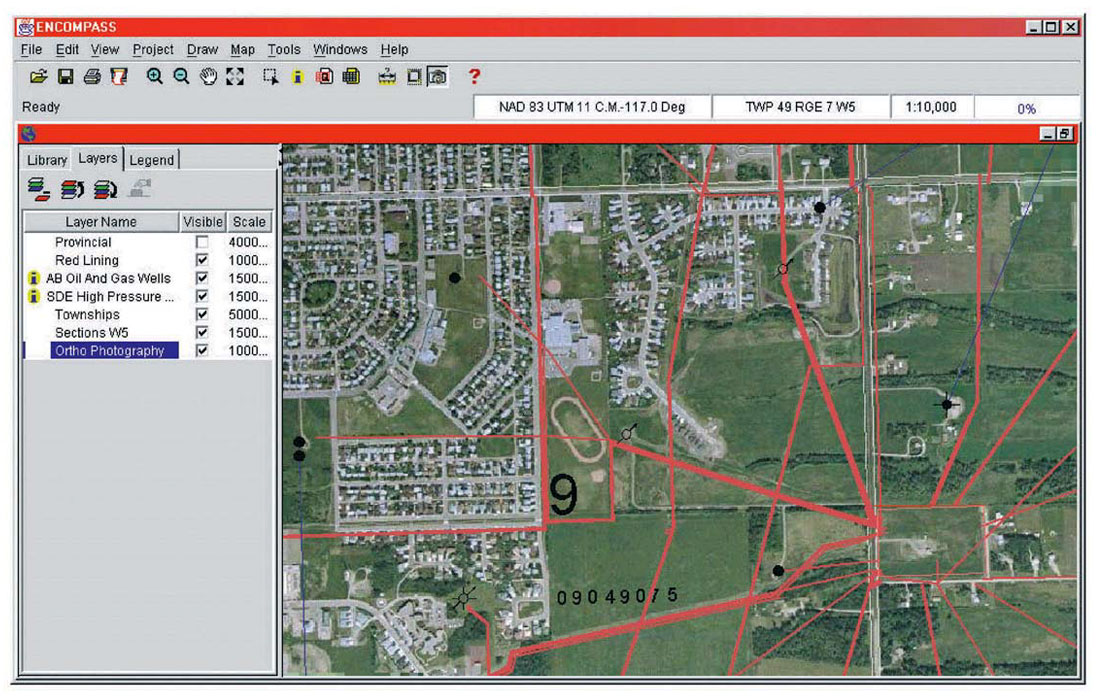Switch to the Library tab
Image resolution: width=1100 pixels, height=700 pixels.
pyautogui.click(x=47, y=160)
